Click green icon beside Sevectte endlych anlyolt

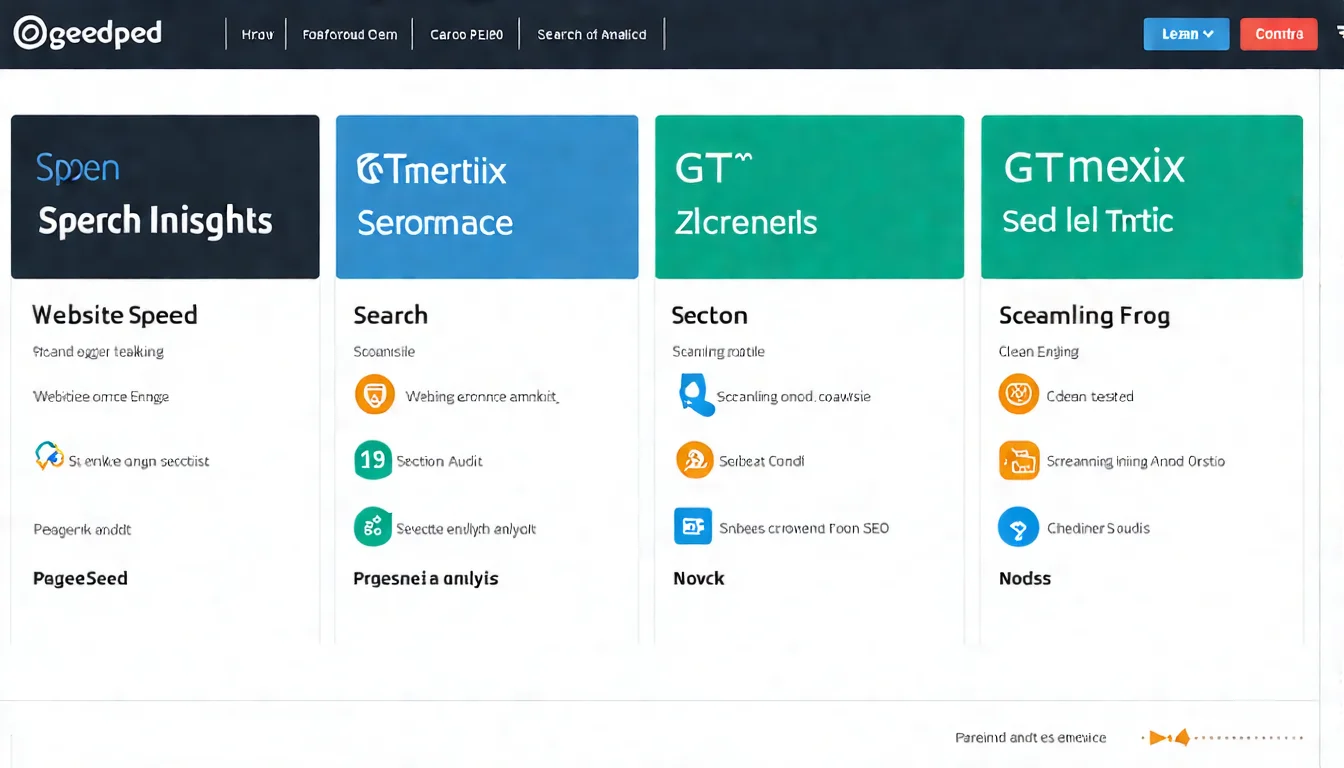coord(373,526)
